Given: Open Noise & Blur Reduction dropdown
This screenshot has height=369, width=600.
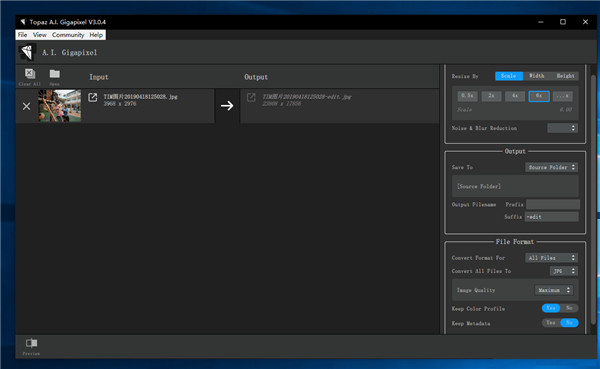Looking at the screenshot, I should tap(562, 128).
